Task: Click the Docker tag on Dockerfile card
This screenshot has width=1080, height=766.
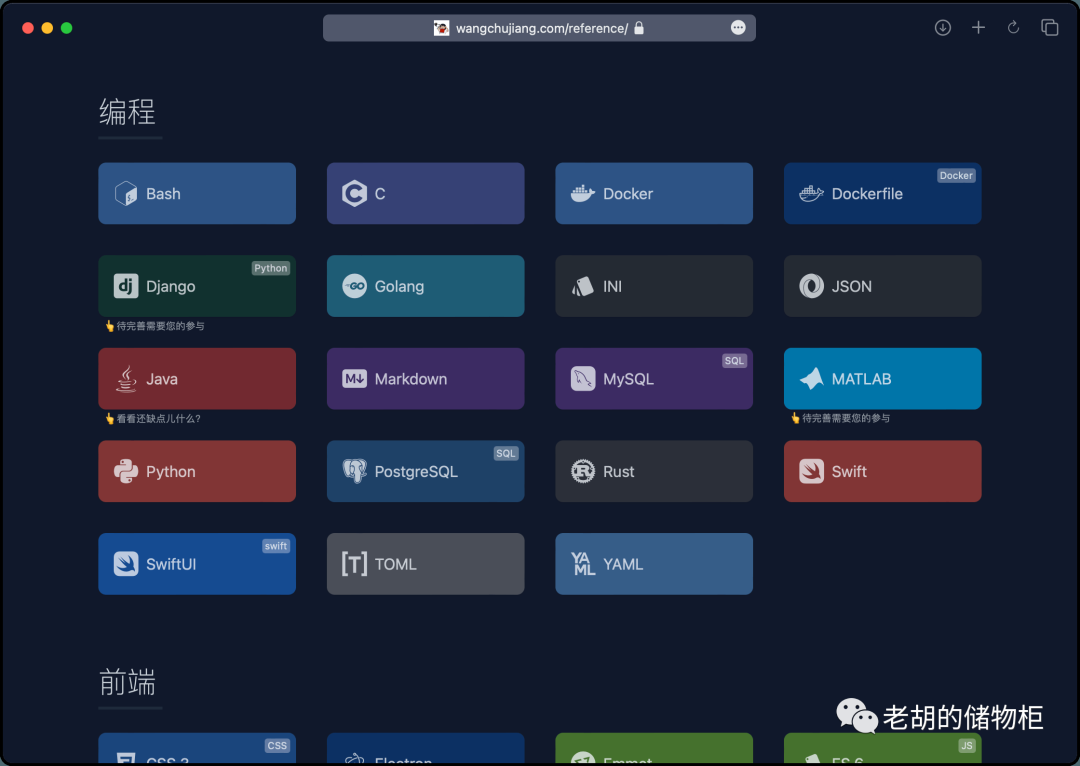Action: point(957,176)
